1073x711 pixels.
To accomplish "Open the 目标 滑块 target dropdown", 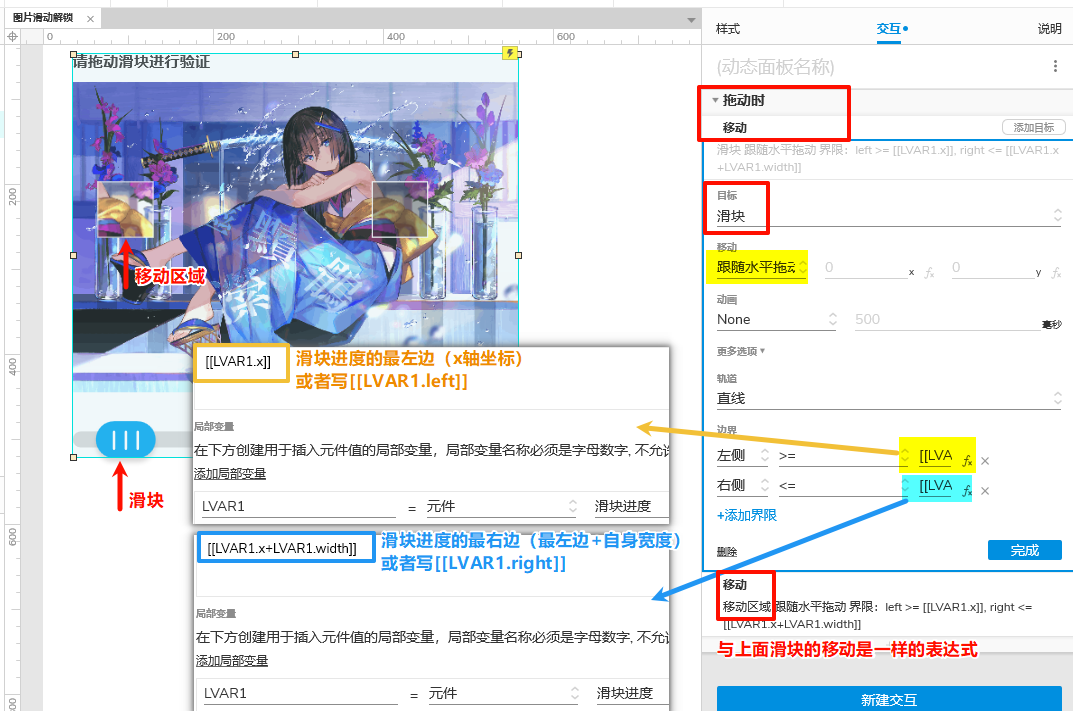I will 889,216.
